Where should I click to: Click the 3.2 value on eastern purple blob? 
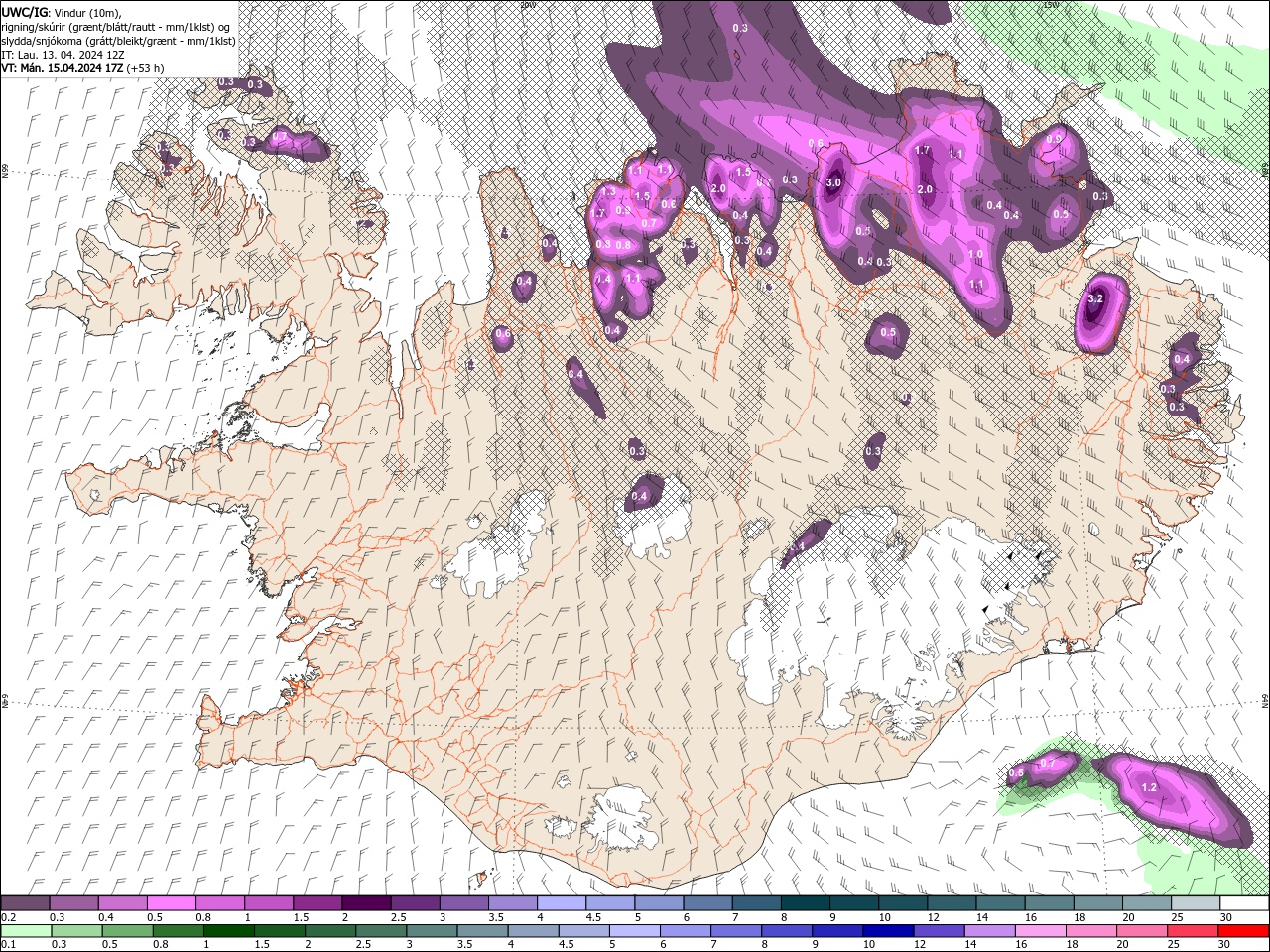[x=1095, y=298]
